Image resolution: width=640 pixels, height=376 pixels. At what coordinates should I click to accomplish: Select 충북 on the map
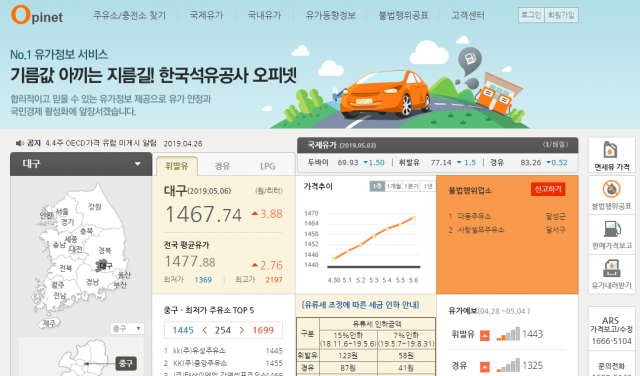click(x=86, y=231)
